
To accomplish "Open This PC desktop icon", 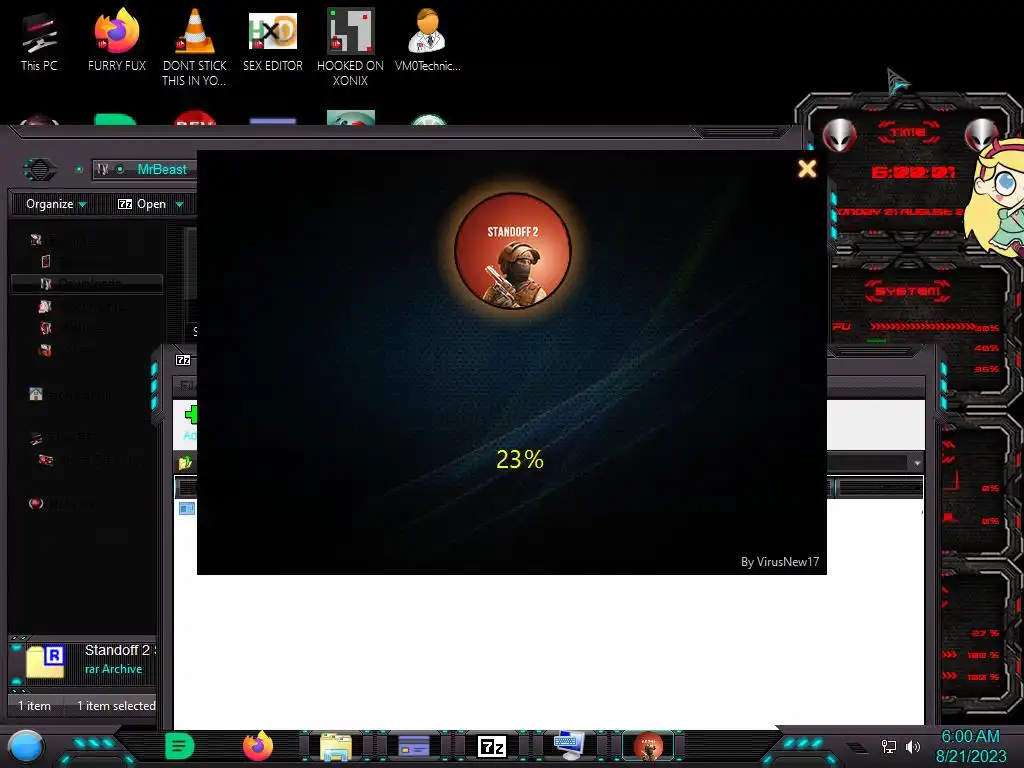I will tap(39, 42).
